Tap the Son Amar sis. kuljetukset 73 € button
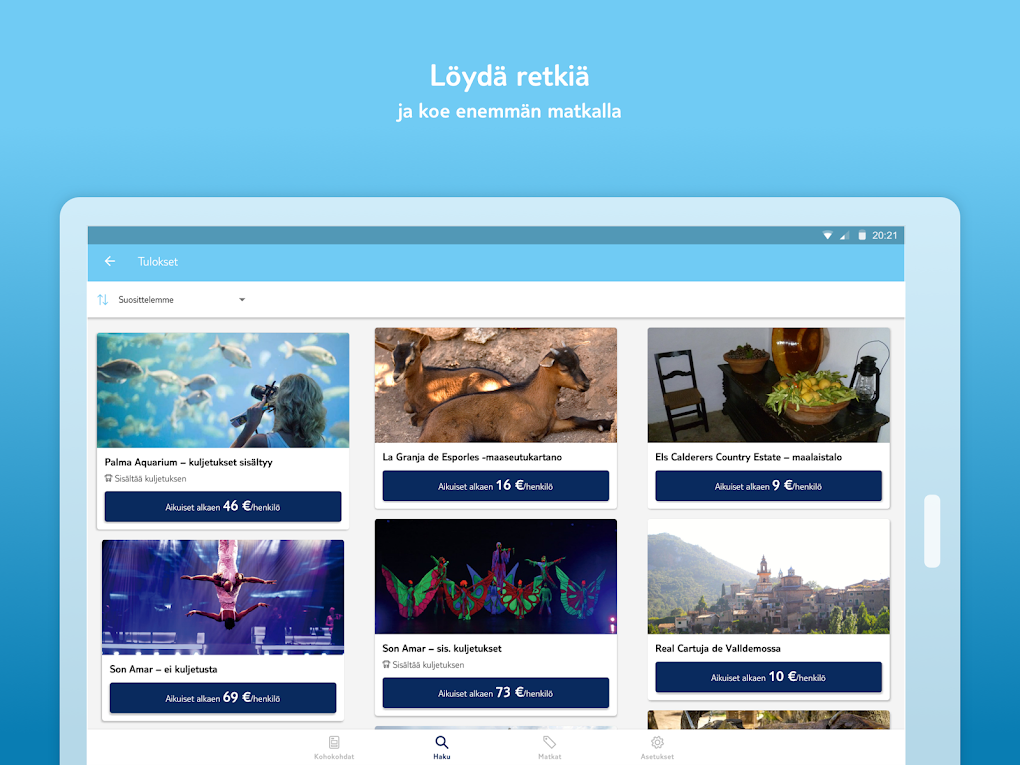The image size is (1020, 765). click(496, 693)
